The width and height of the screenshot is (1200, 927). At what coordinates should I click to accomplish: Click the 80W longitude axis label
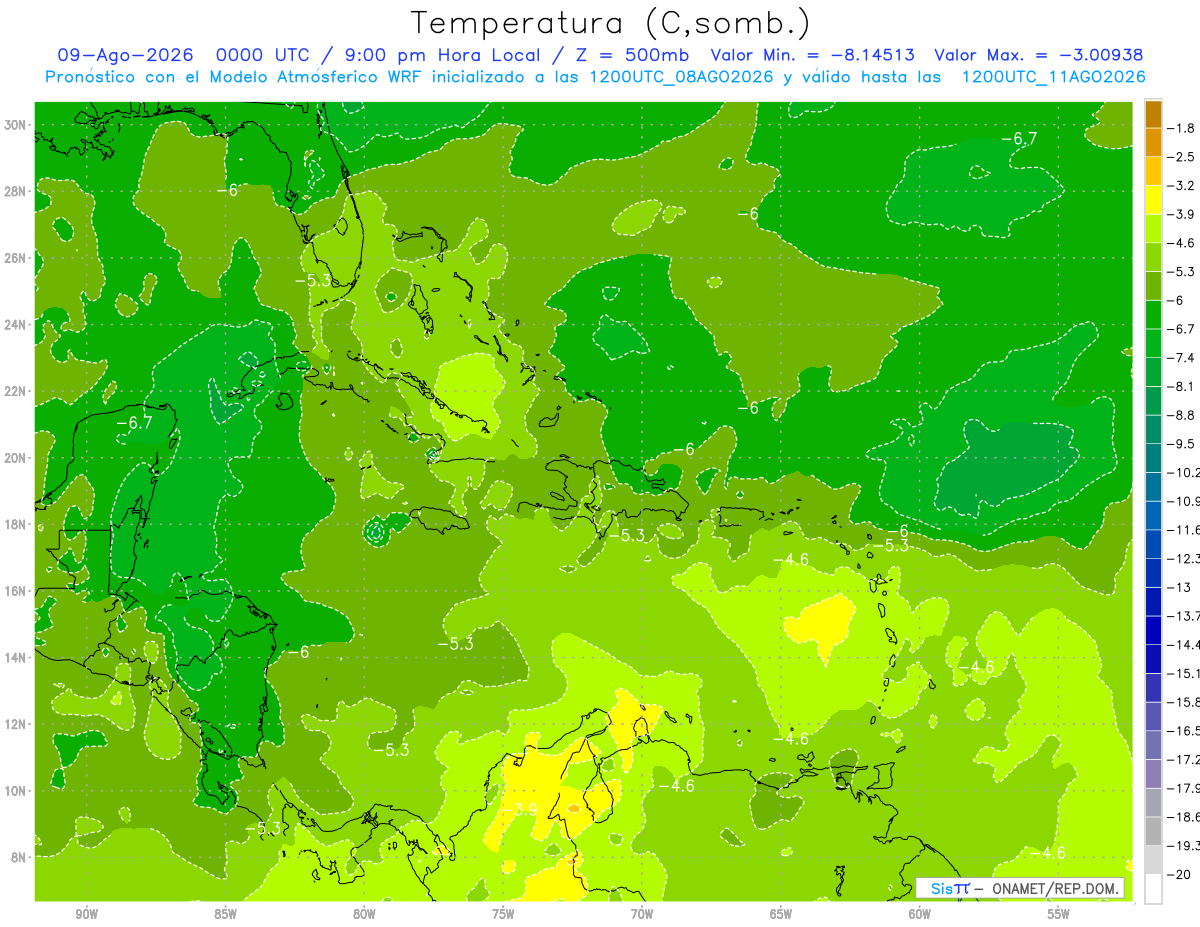click(x=364, y=915)
